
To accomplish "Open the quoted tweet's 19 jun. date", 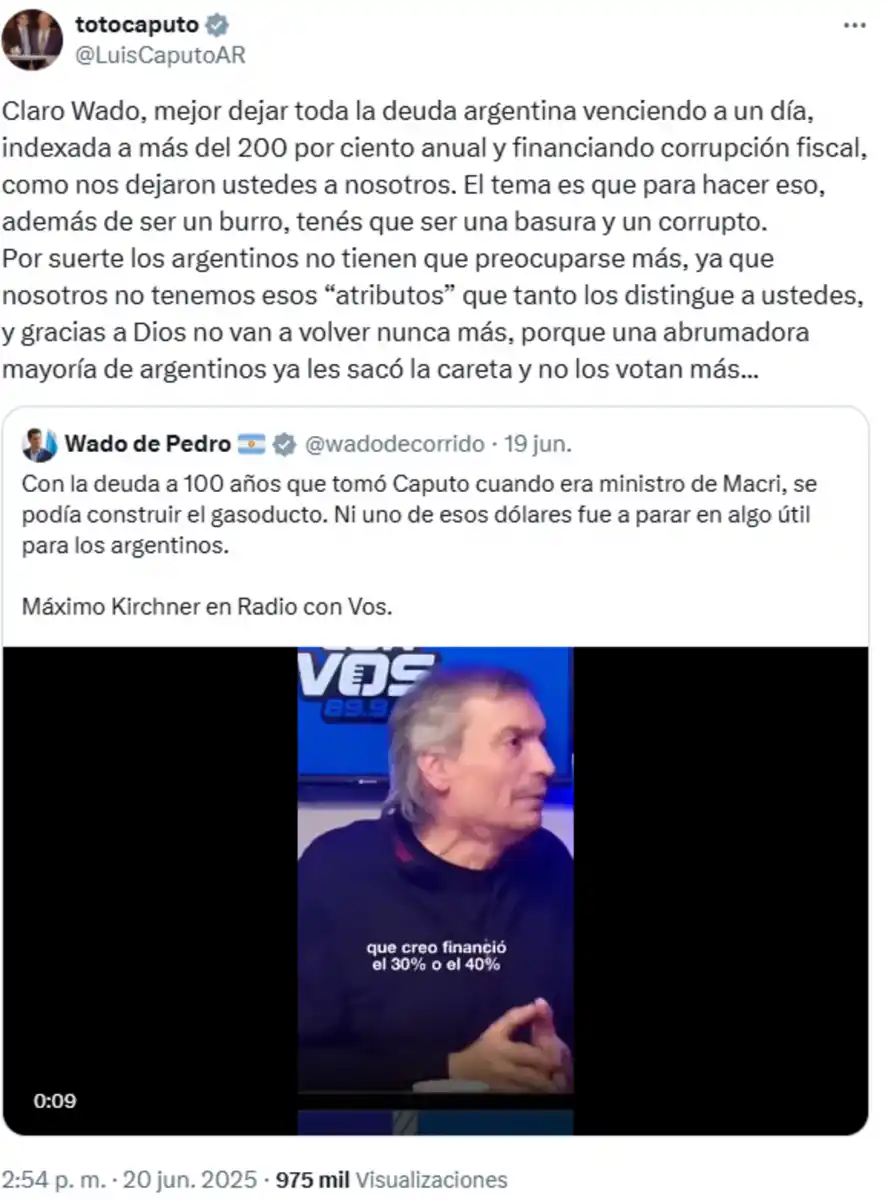I will pyautogui.click(x=537, y=443).
